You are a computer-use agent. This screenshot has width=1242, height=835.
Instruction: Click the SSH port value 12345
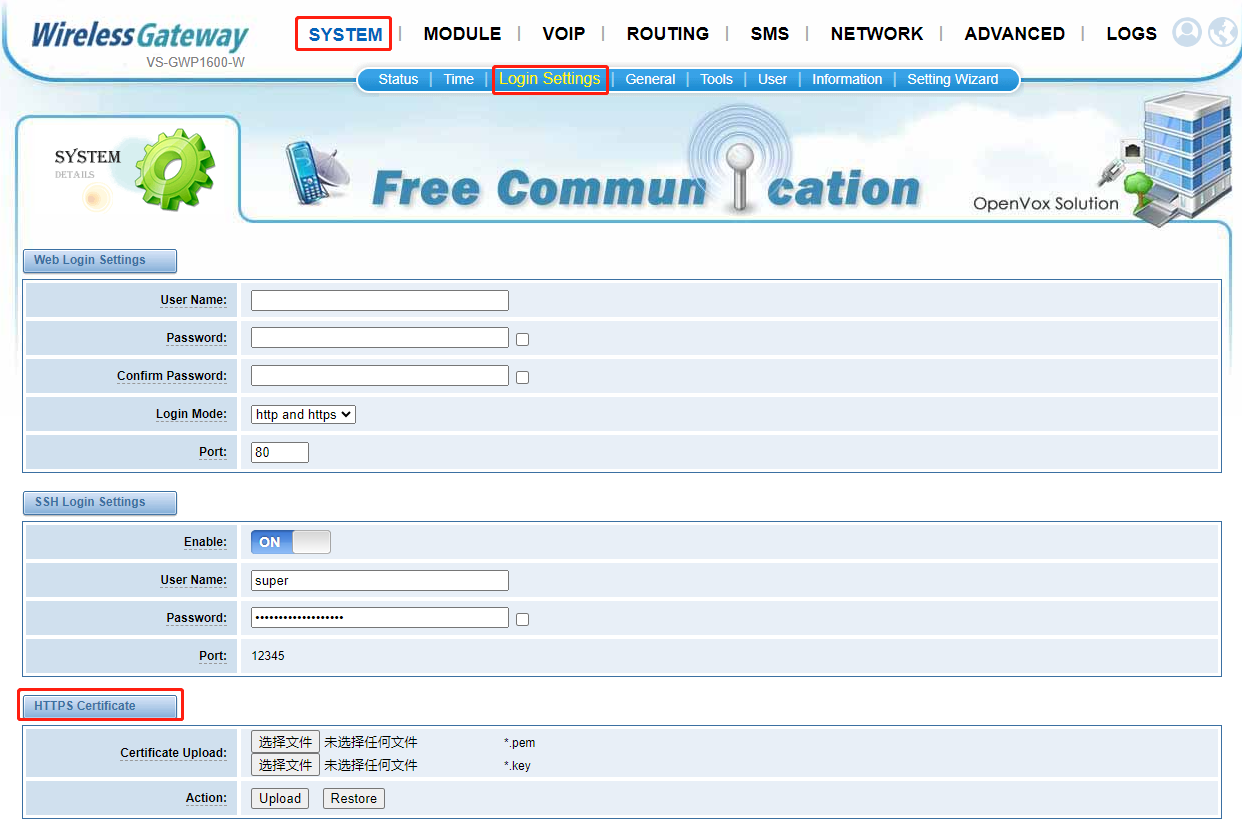tap(268, 656)
